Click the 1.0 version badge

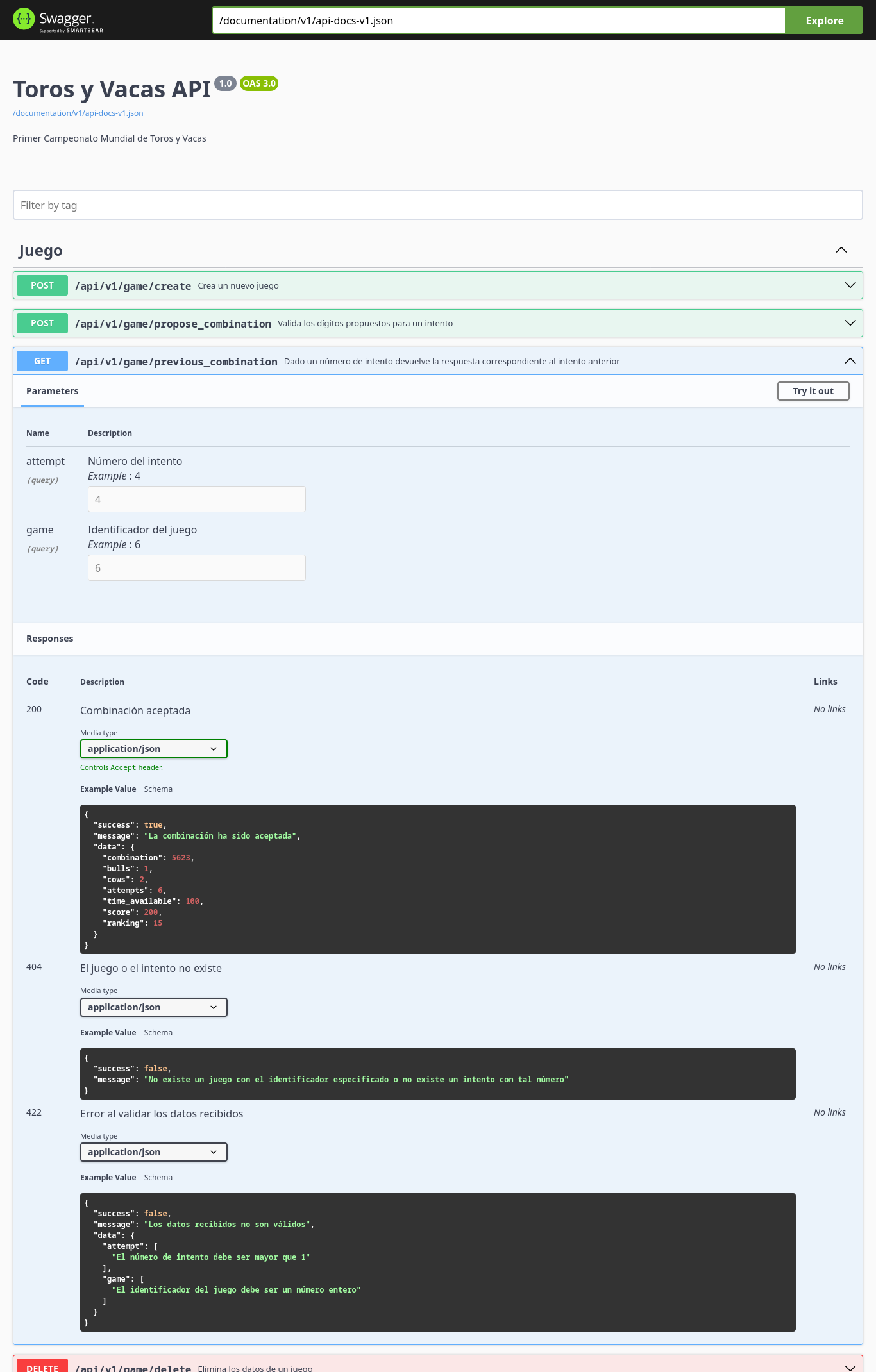[225, 83]
